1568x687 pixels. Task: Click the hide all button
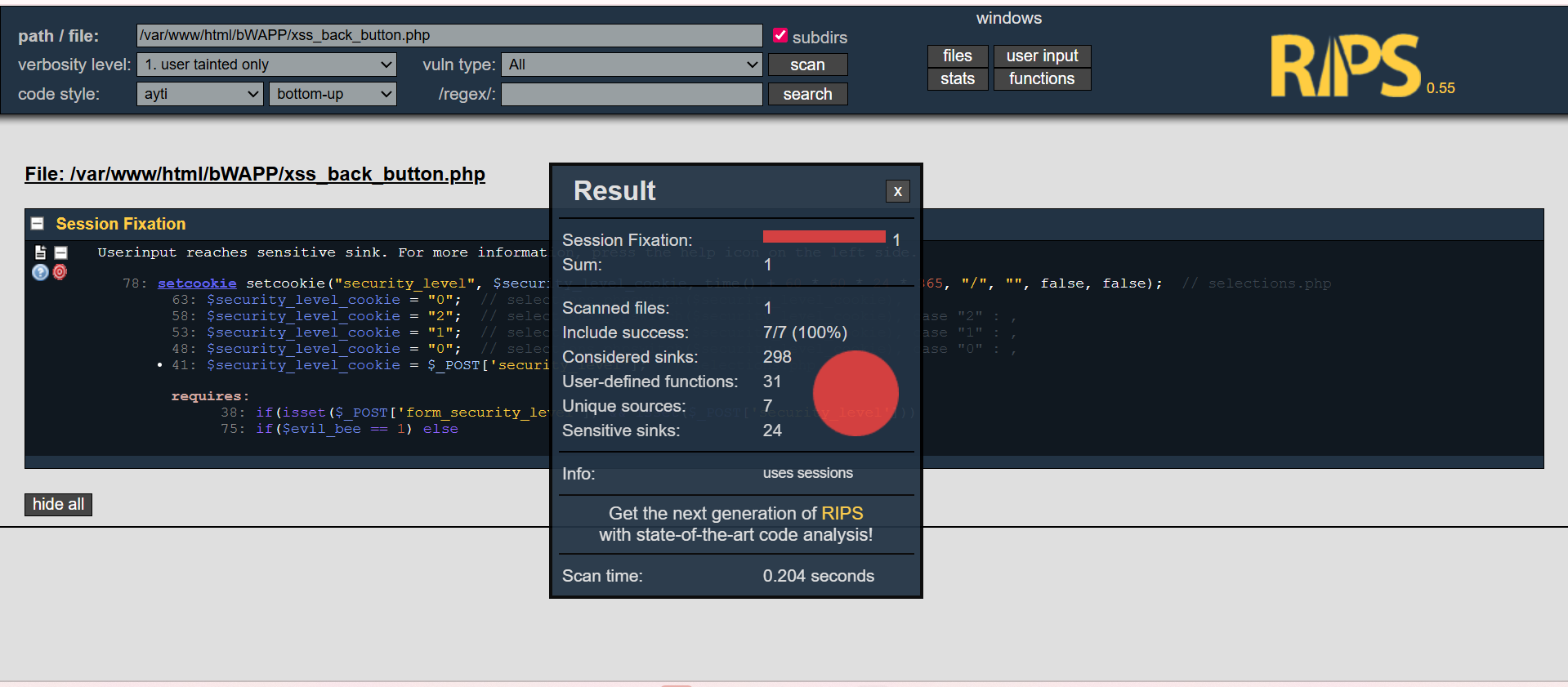coord(58,504)
